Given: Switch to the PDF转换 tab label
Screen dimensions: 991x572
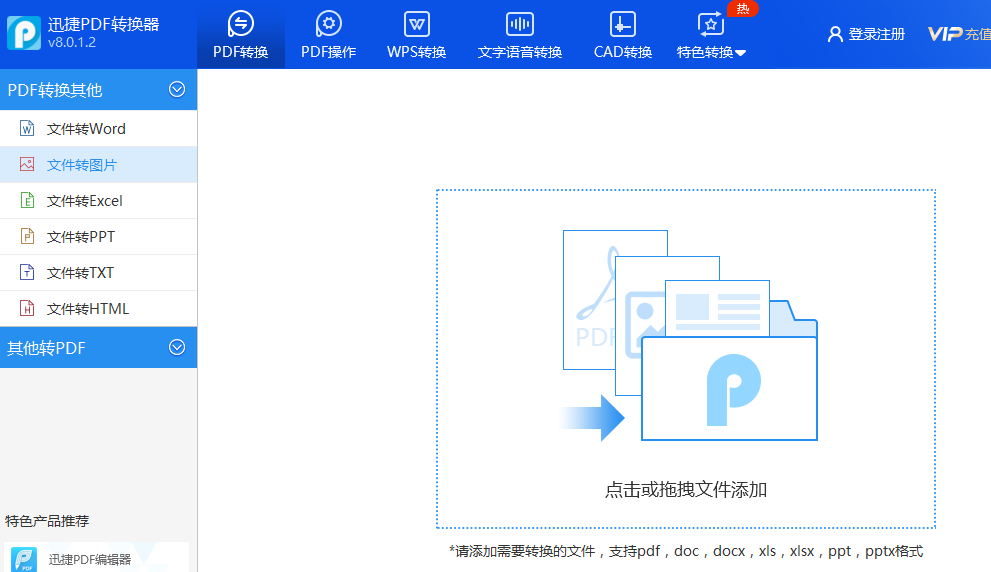Looking at the screenshot, I should coord(241,52).
